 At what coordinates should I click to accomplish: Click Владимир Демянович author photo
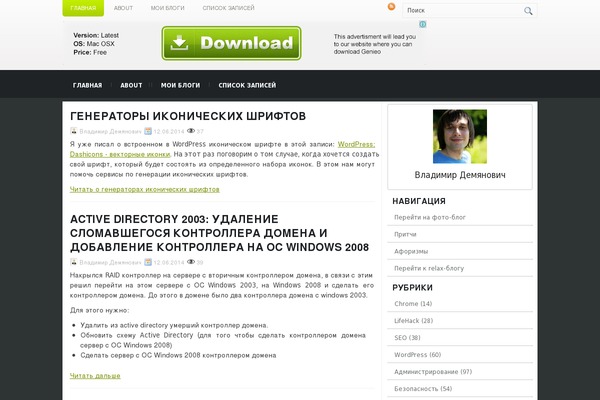(460, 136)
